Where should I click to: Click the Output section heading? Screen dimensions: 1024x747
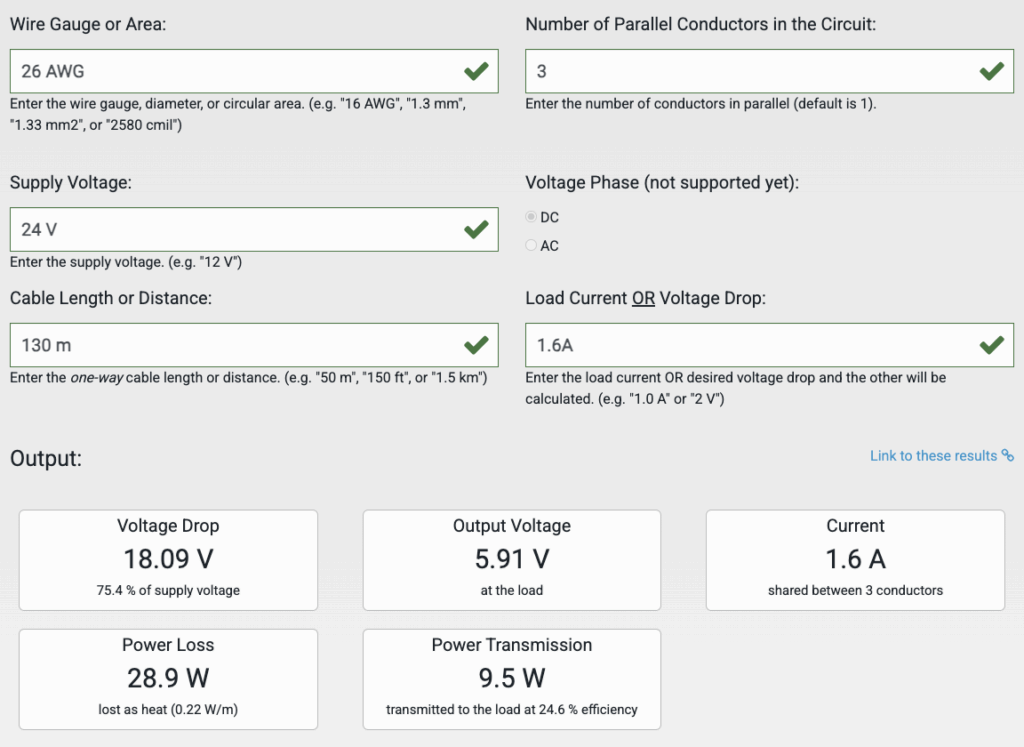pyautogui.click(x=45, y=459)
